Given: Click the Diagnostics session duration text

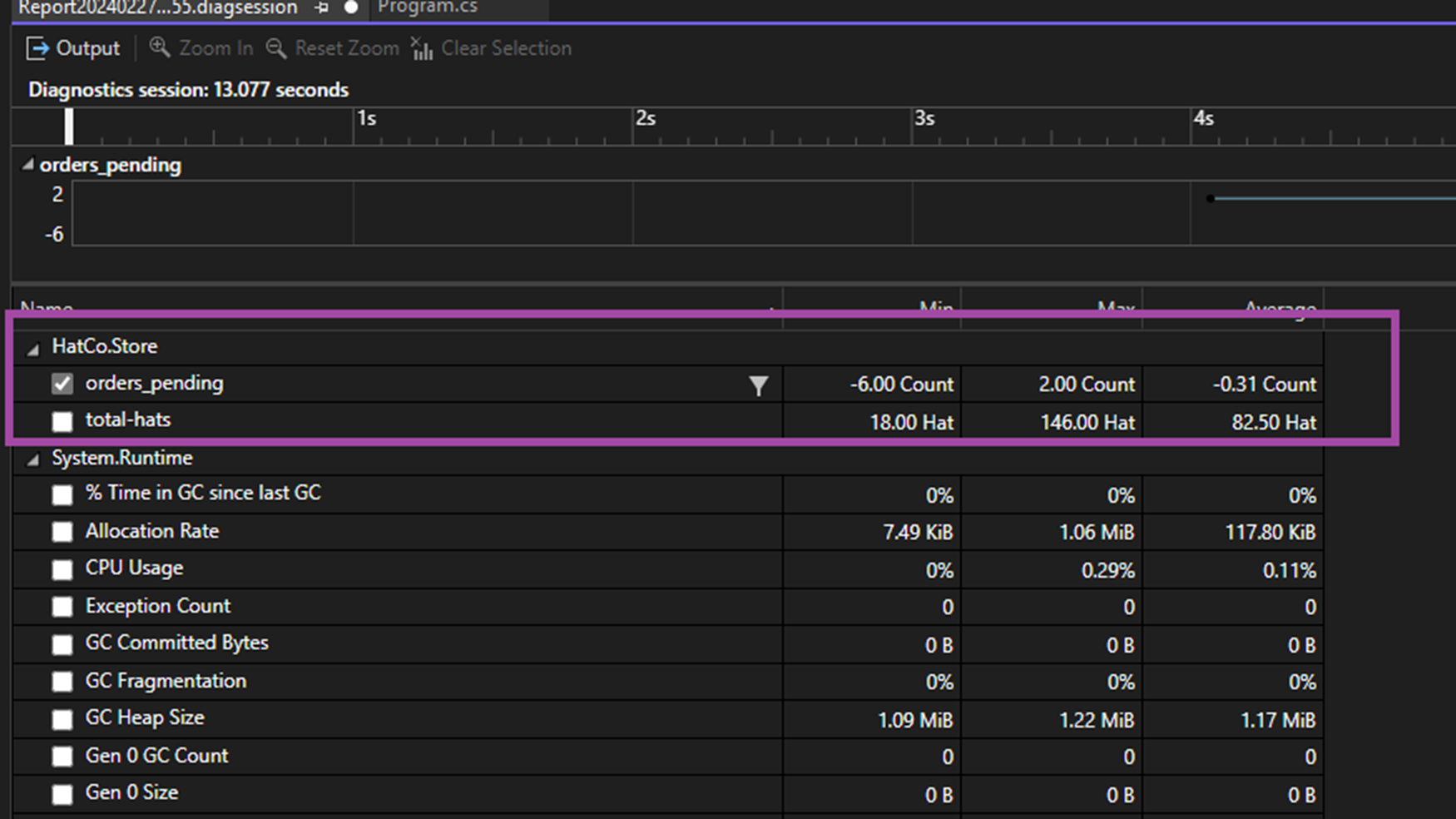Looking at the screenshot, I should [x=188, y=90].
